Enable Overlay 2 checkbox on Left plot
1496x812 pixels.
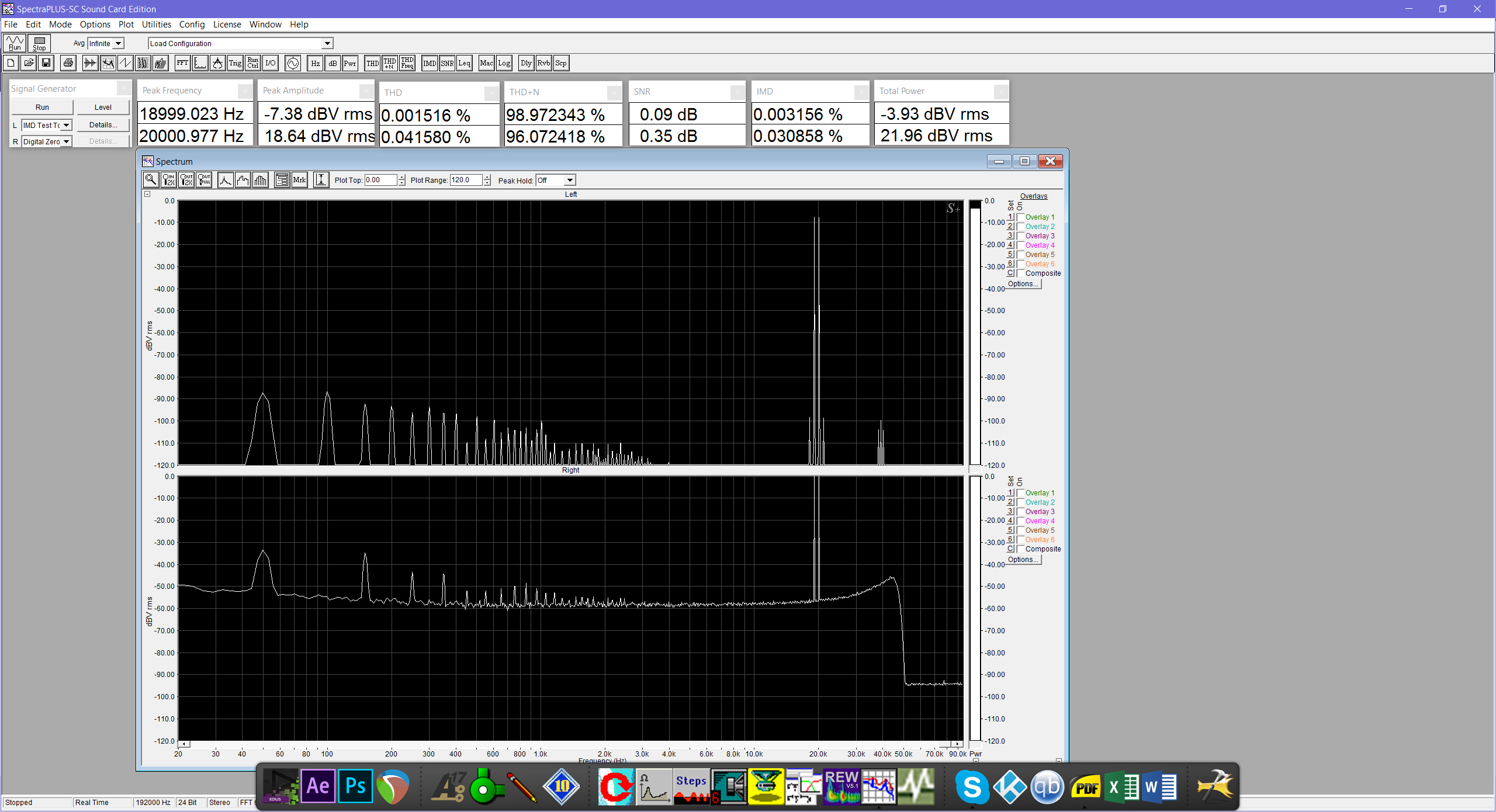[x=1020, y=226]
